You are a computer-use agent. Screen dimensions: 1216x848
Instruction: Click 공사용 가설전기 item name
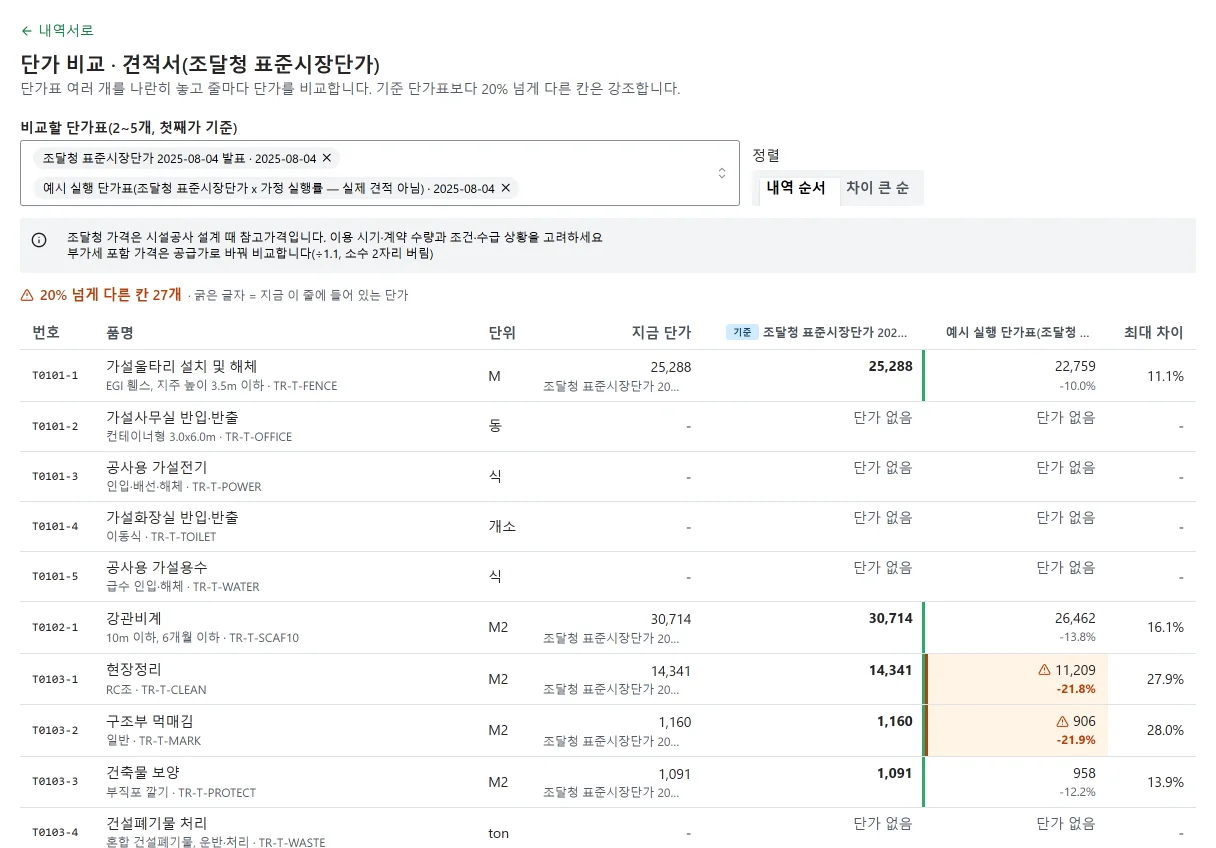[x=156, y=467]
